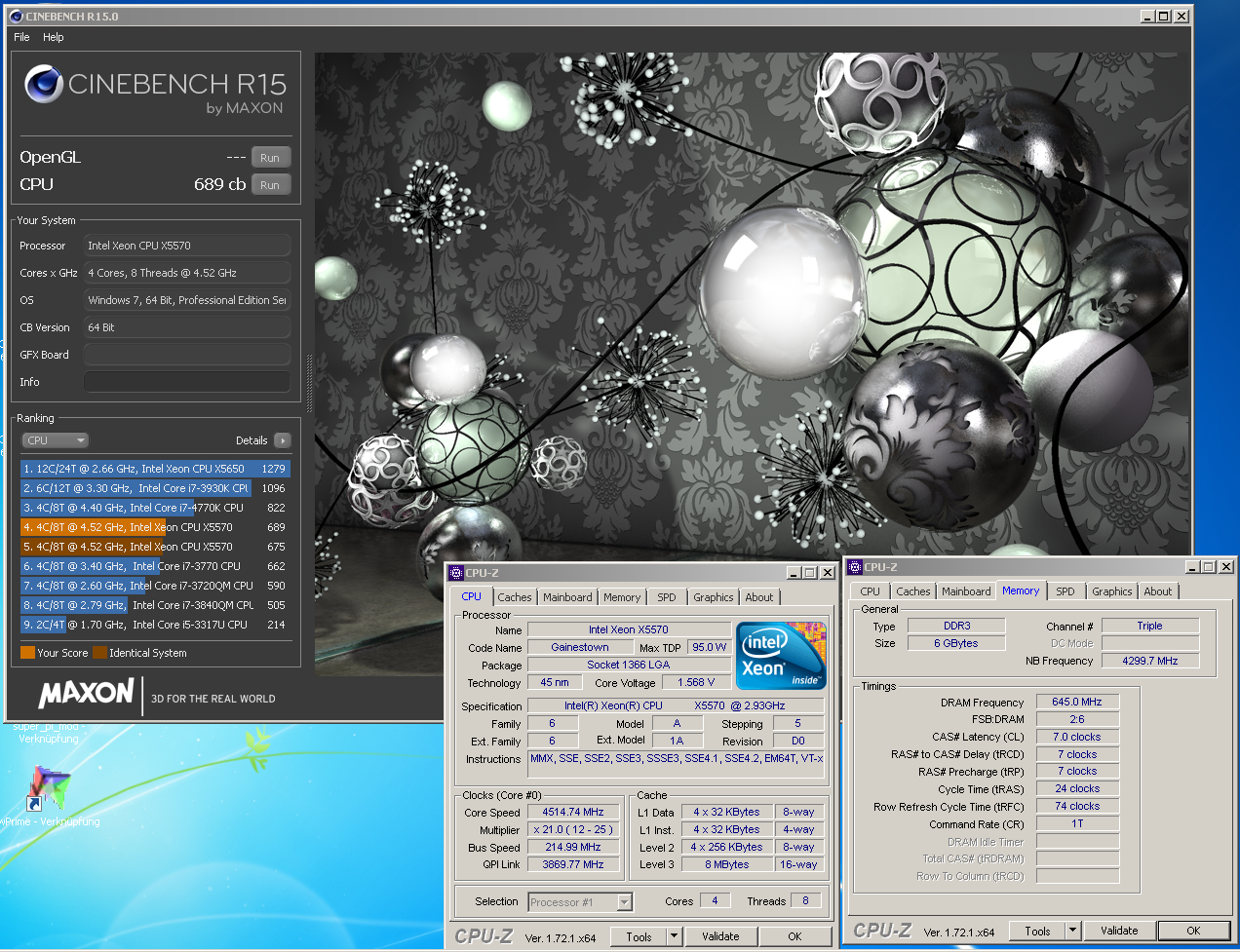The width and height of the screenshot is (1240, 952).
Task: Click the orange Your Score legend swatch
Action: 27,653
